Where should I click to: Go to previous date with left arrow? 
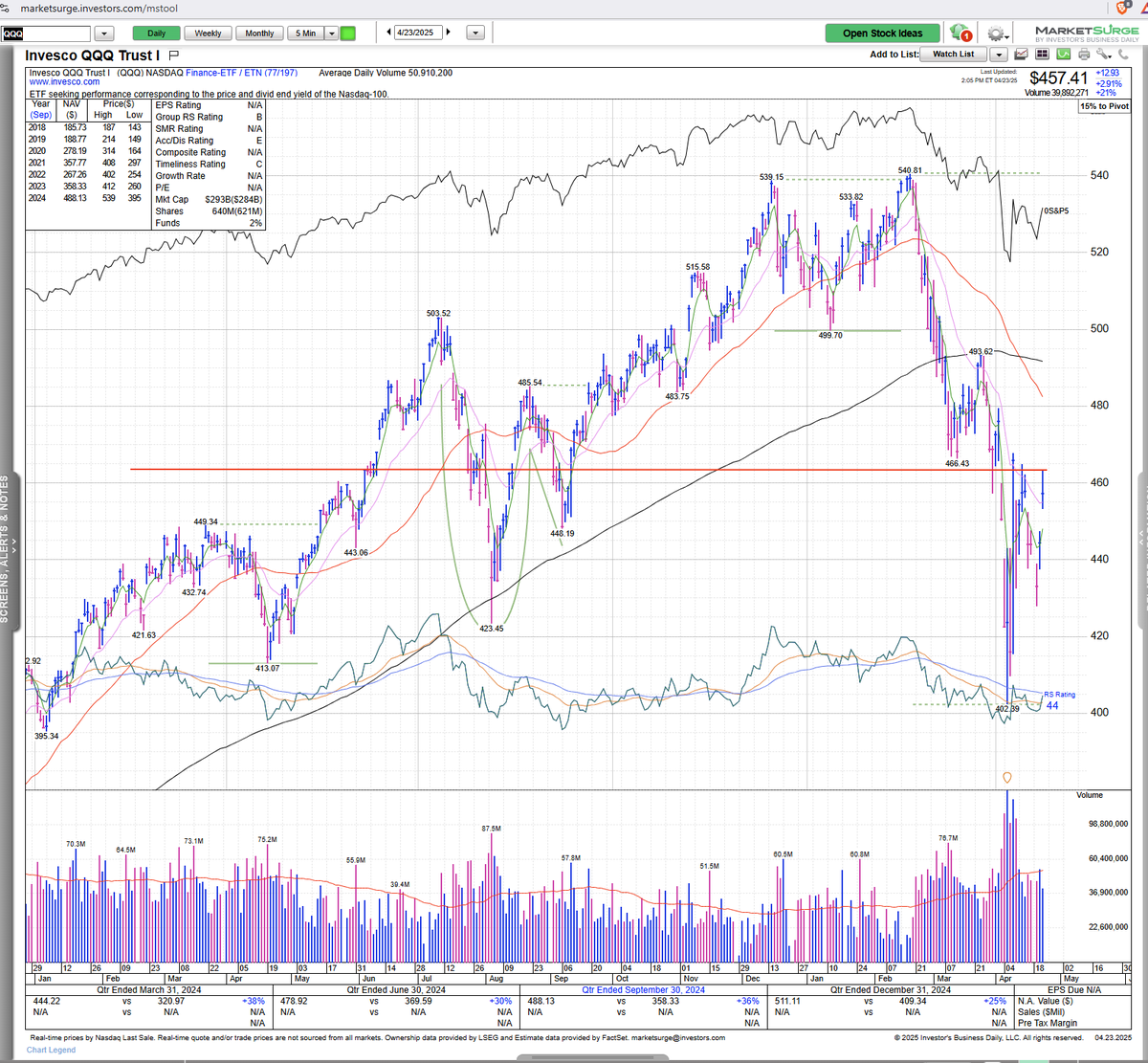click(388, 33)
